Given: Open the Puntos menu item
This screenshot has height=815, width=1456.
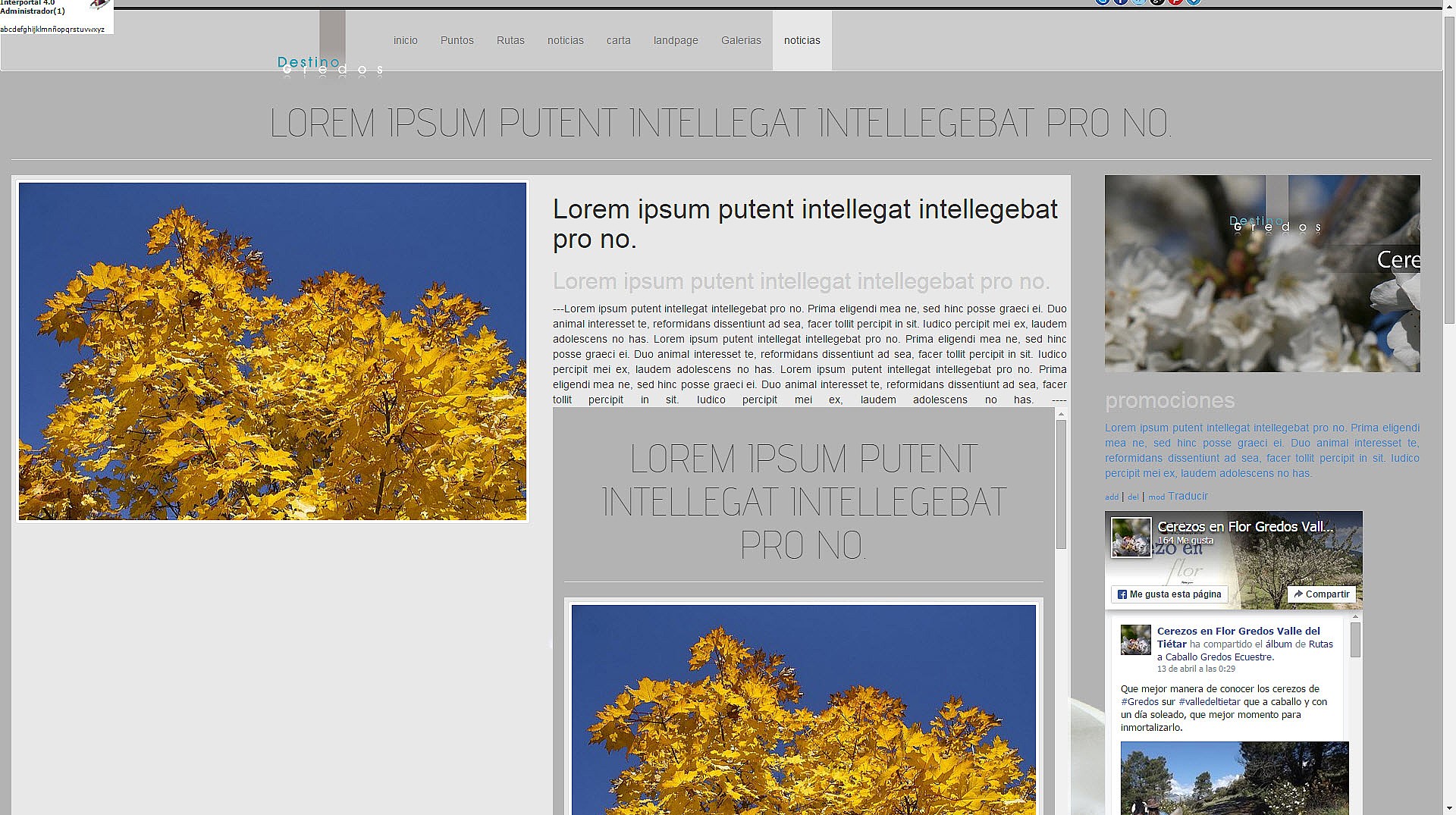Looking at the screenshot, I should (457, 40).
